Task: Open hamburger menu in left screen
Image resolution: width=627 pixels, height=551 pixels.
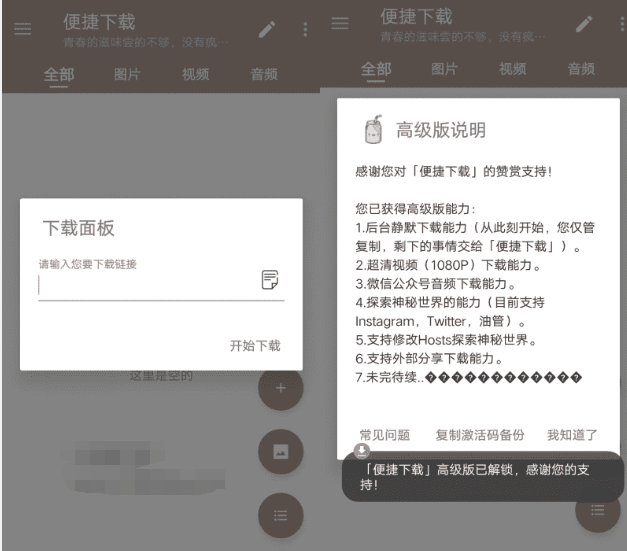Action: (22, 29)
